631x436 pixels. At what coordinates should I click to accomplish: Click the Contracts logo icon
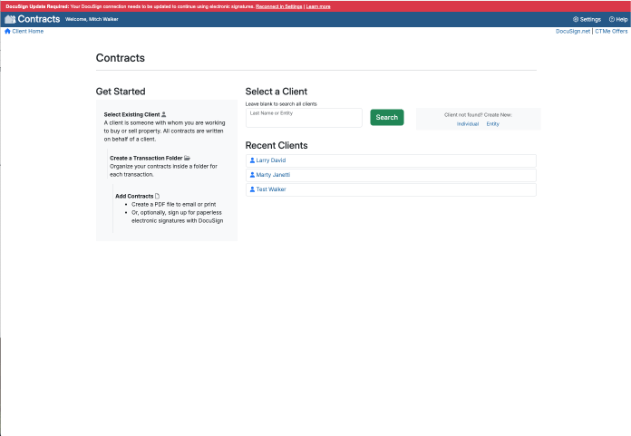point(10,19)
